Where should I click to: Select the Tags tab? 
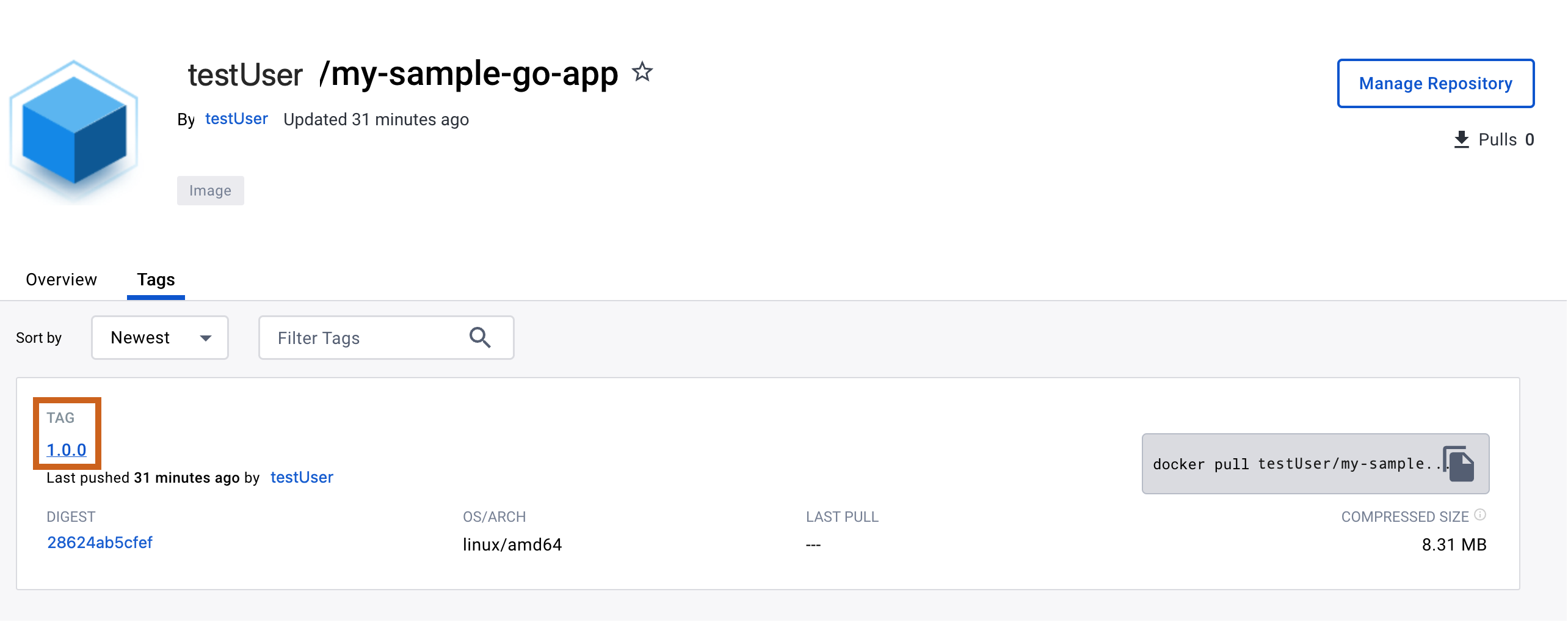[156, 280]
